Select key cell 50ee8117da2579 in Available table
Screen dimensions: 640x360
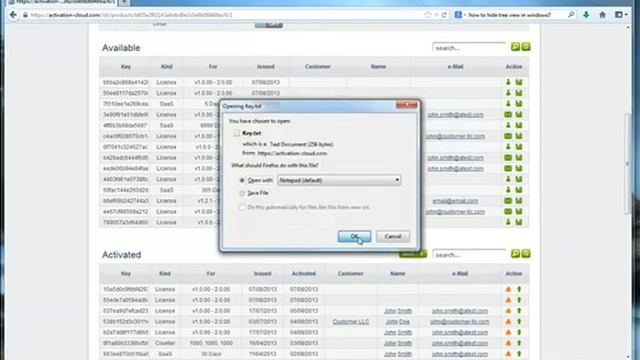click(x=126, y=93)
